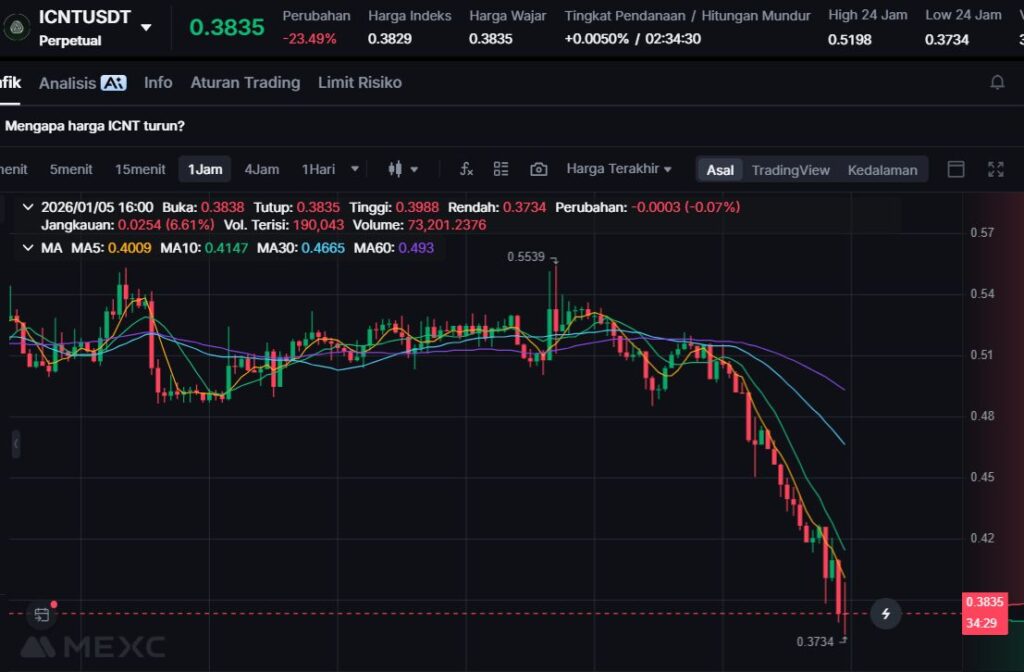The image size is (1024, 672).
Task: Click 'Mengapa harga ICNT turun?' link
Action: 95,126
